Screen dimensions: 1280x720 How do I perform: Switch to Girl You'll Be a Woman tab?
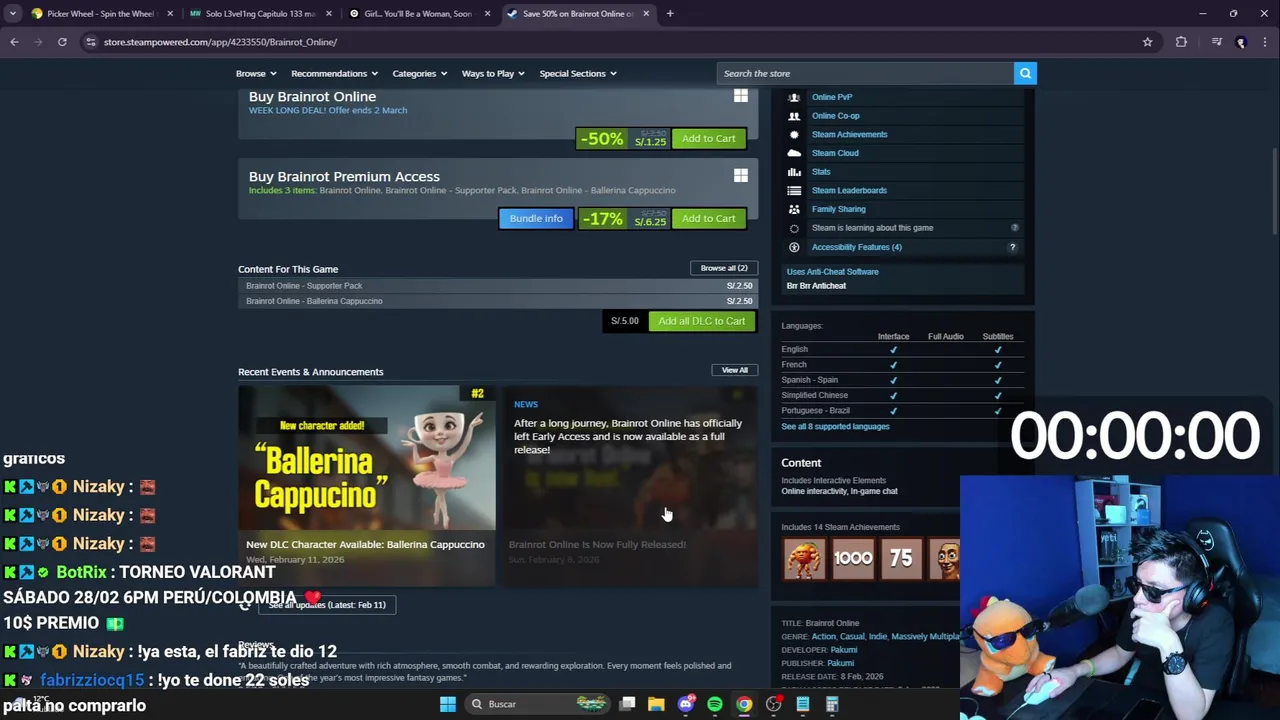(418, 14)
